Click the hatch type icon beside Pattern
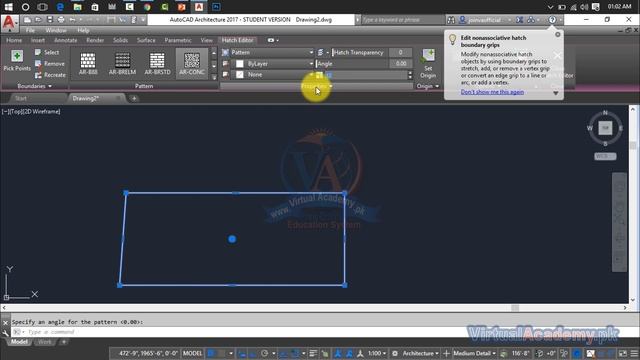Viewport: 640px width, 360px height. [x=225, y=52]
